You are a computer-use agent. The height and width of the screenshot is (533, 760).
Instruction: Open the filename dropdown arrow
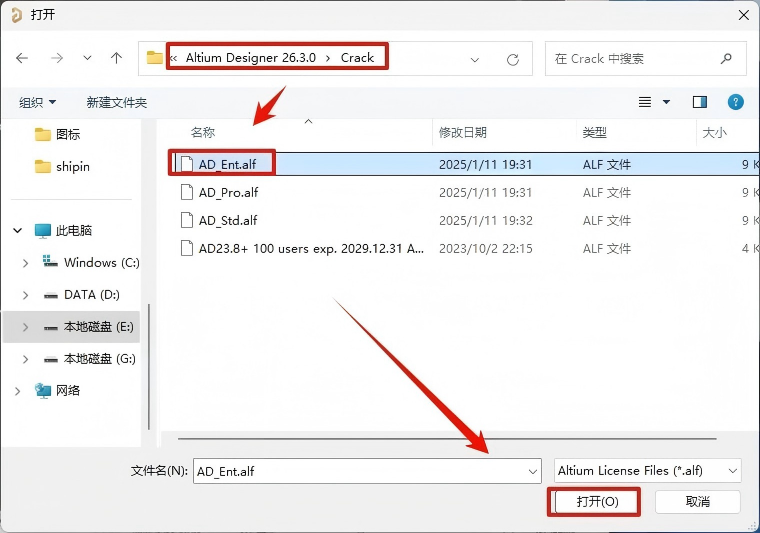pos(533,471)
